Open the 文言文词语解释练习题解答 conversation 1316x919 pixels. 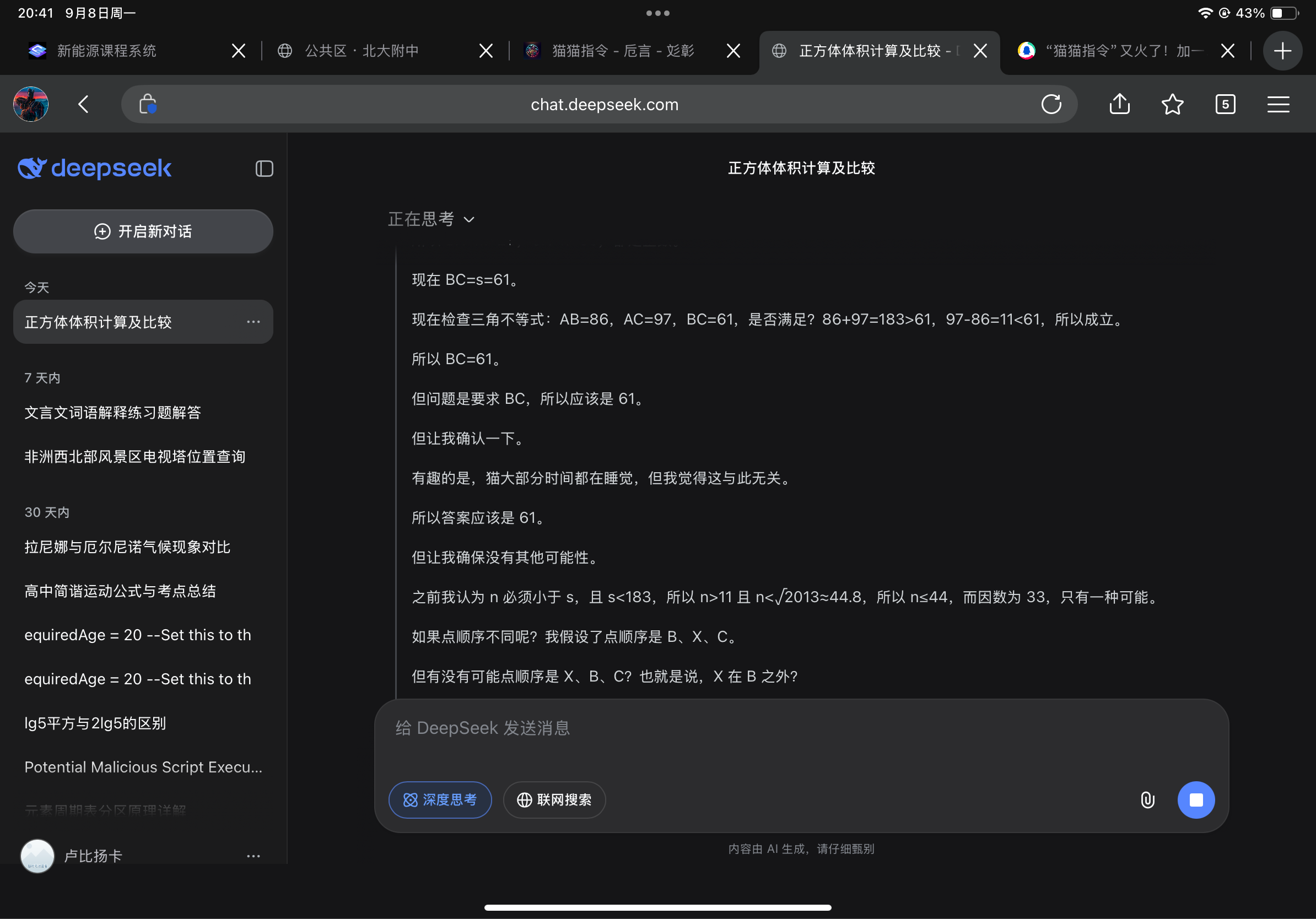(x=113, y=413)
